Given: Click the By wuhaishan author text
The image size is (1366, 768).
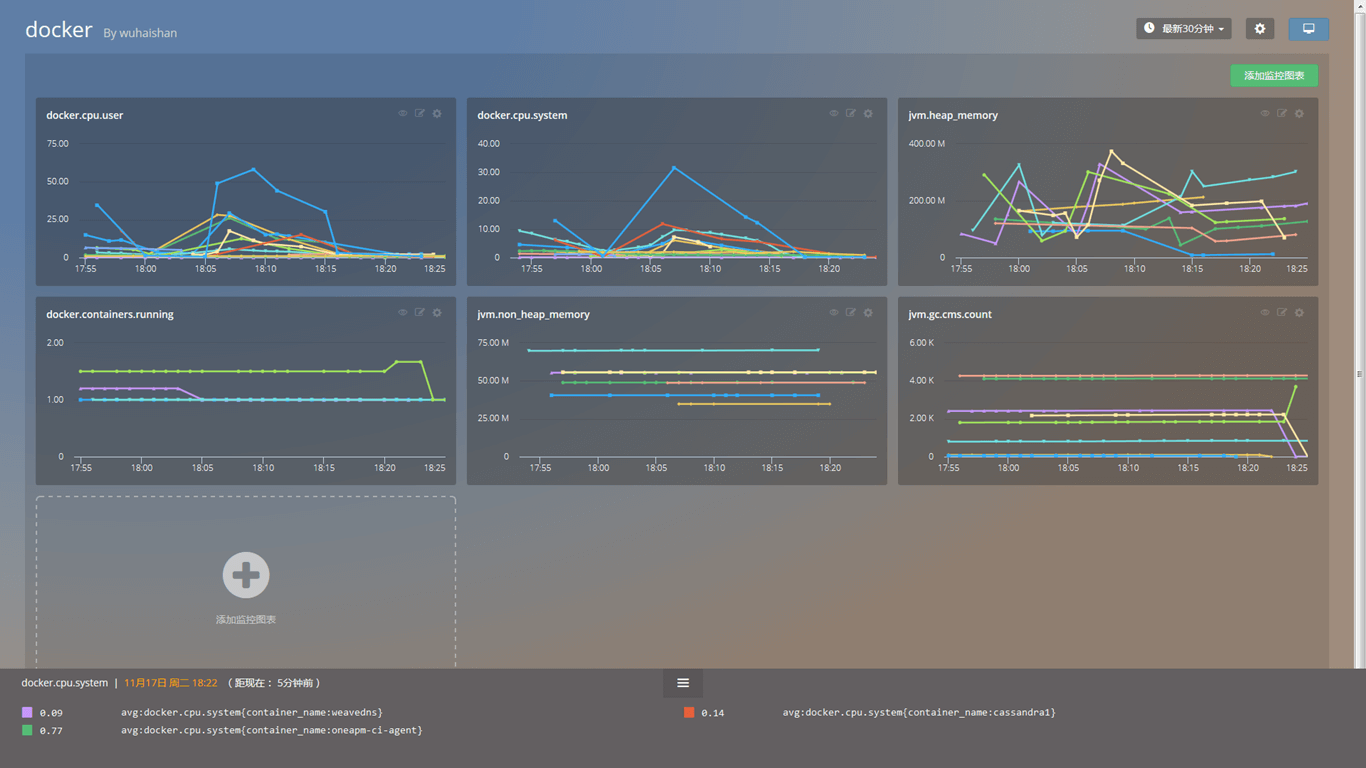Looking at the screenshot, I should (140, 33).
